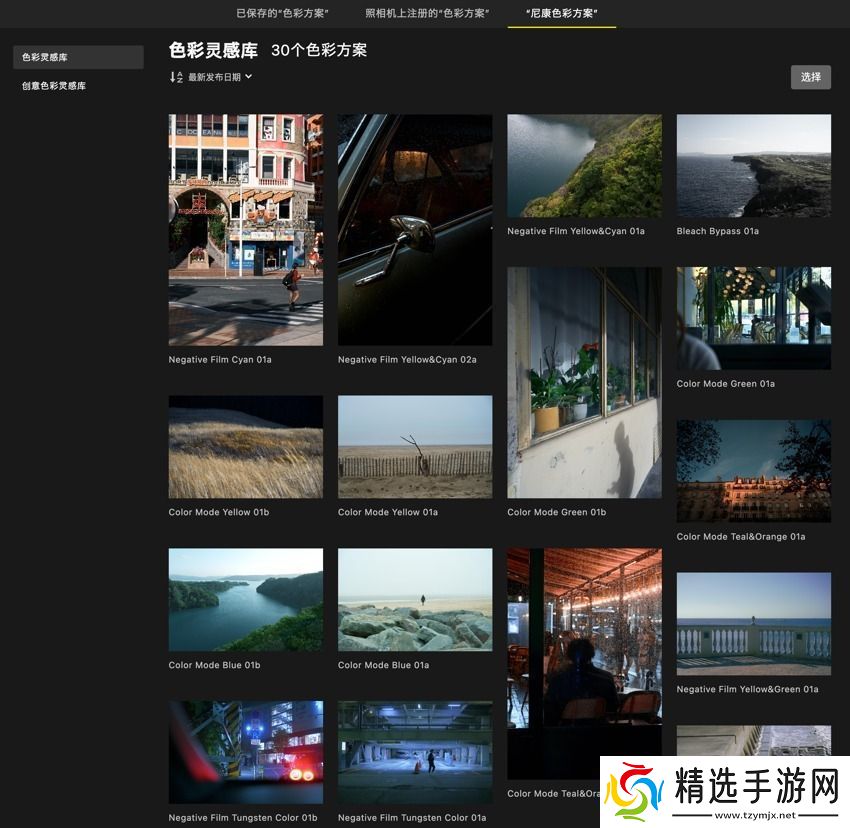Open 创意色彩灵感库 from the sidebar
850x828 pixels.
pos(47,86)
